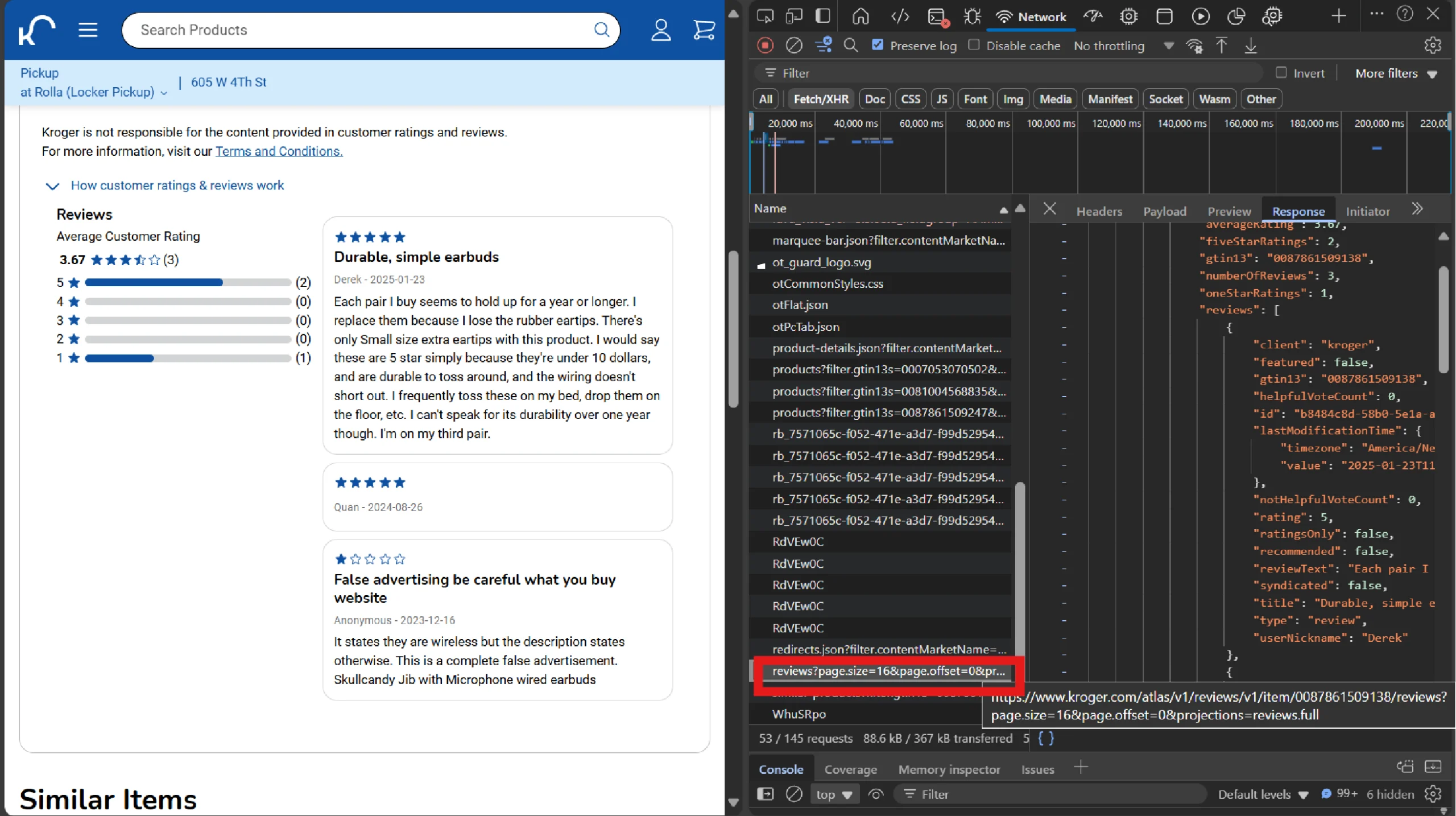Uncheck the Preserve log checkbox
Image resolution: width=1456 pixels, height=816 pixels.
(x=878, y=44)
